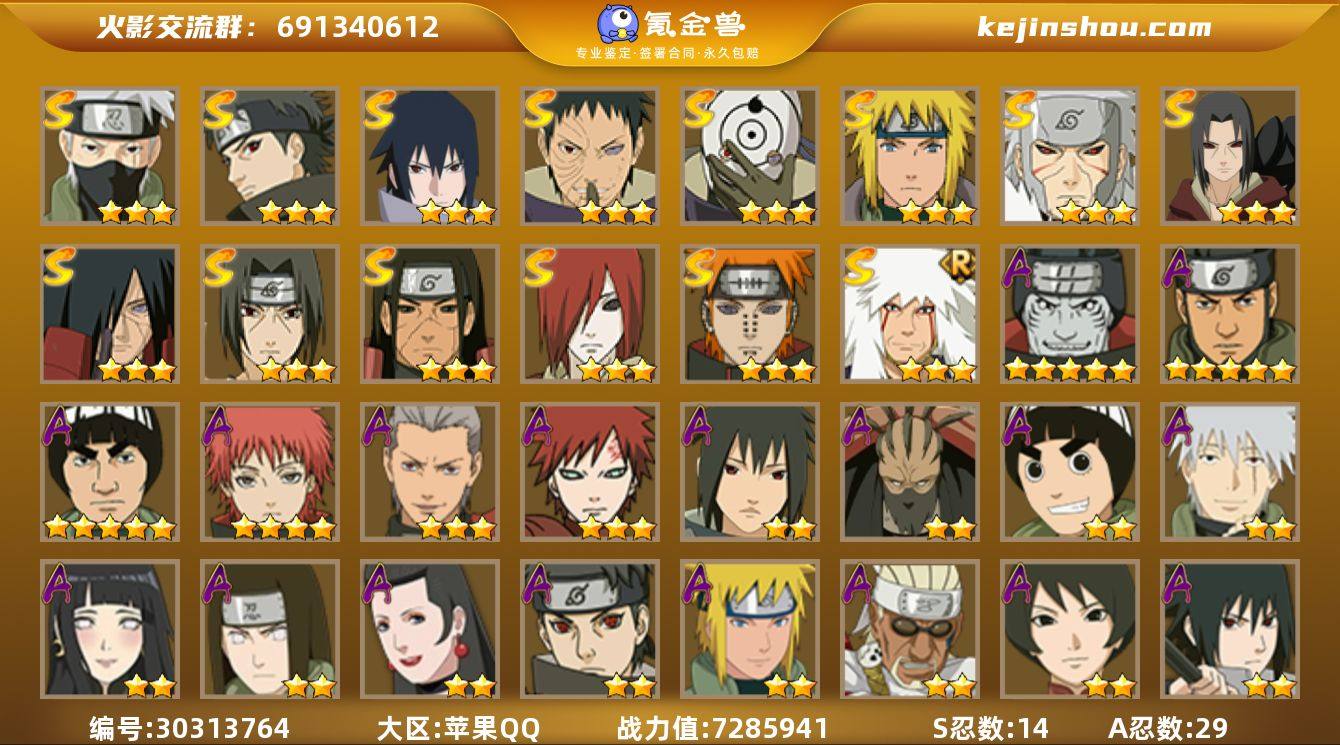Select the masked Kakashi S-rank portrait
The height and width of the screenshot is (745, 1340).
(109, 156)
